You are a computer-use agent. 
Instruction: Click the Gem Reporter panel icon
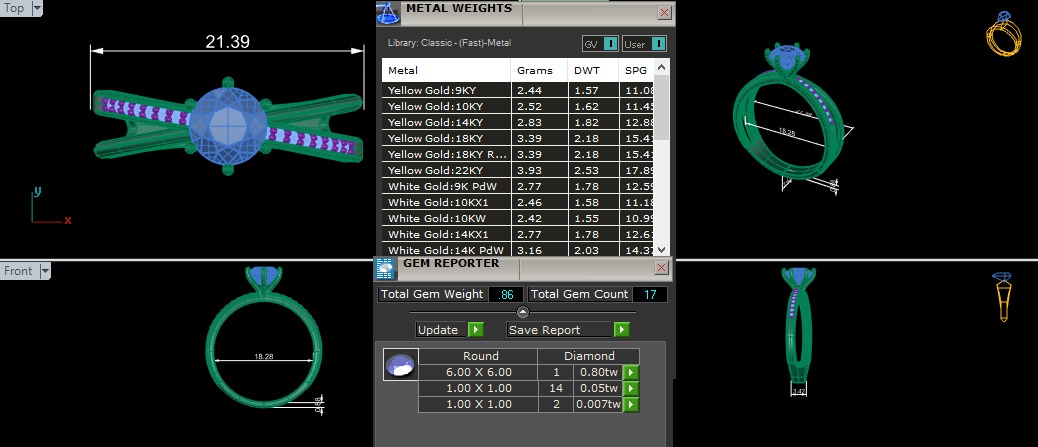(384, 268)
